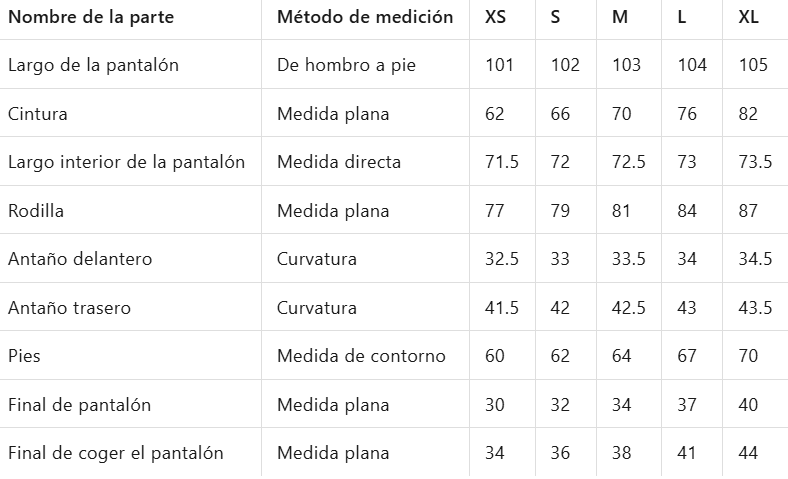The height and width of the screenshot is (479, 788).
Task: Click the "De hombro a pie" cell
Action: click(x=346, y=65)
